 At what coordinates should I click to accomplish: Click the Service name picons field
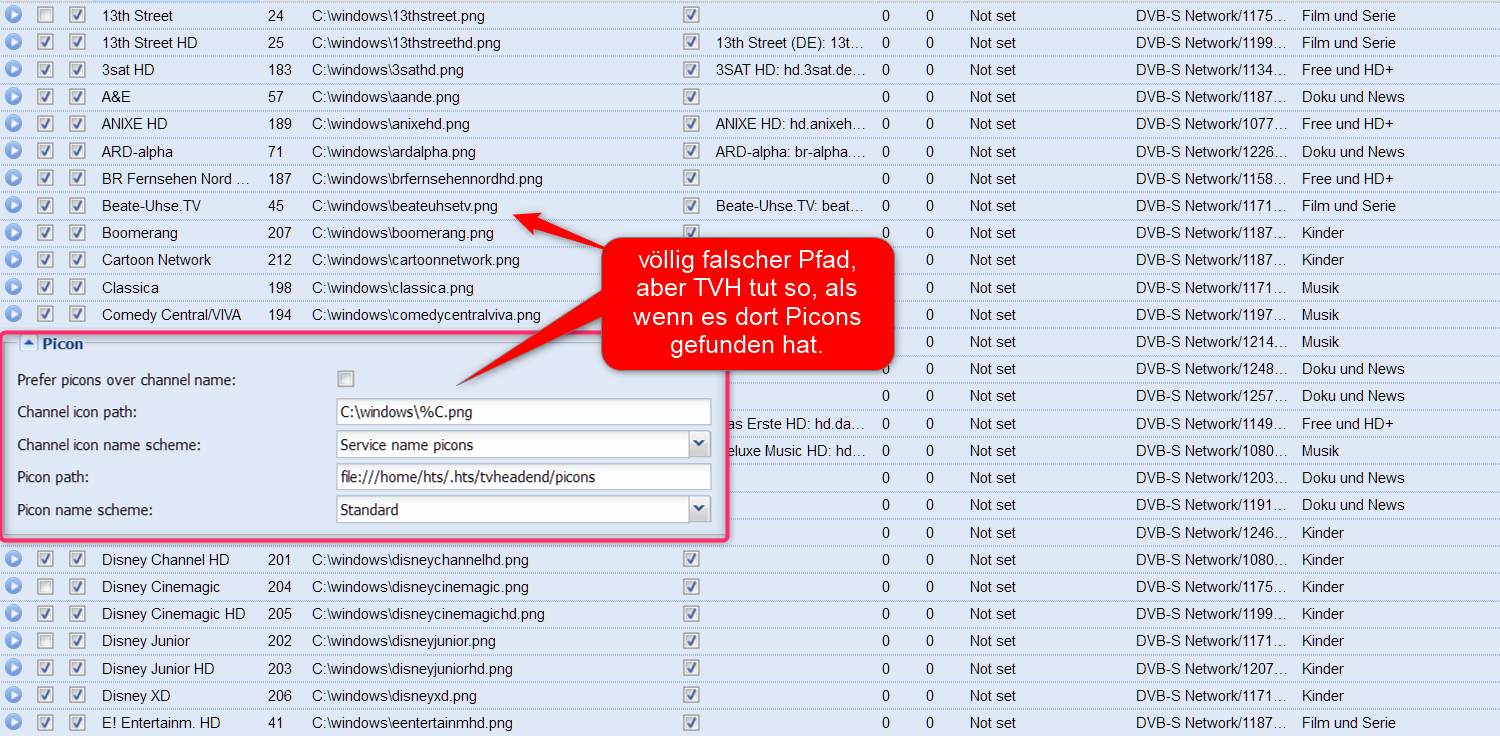513,445
